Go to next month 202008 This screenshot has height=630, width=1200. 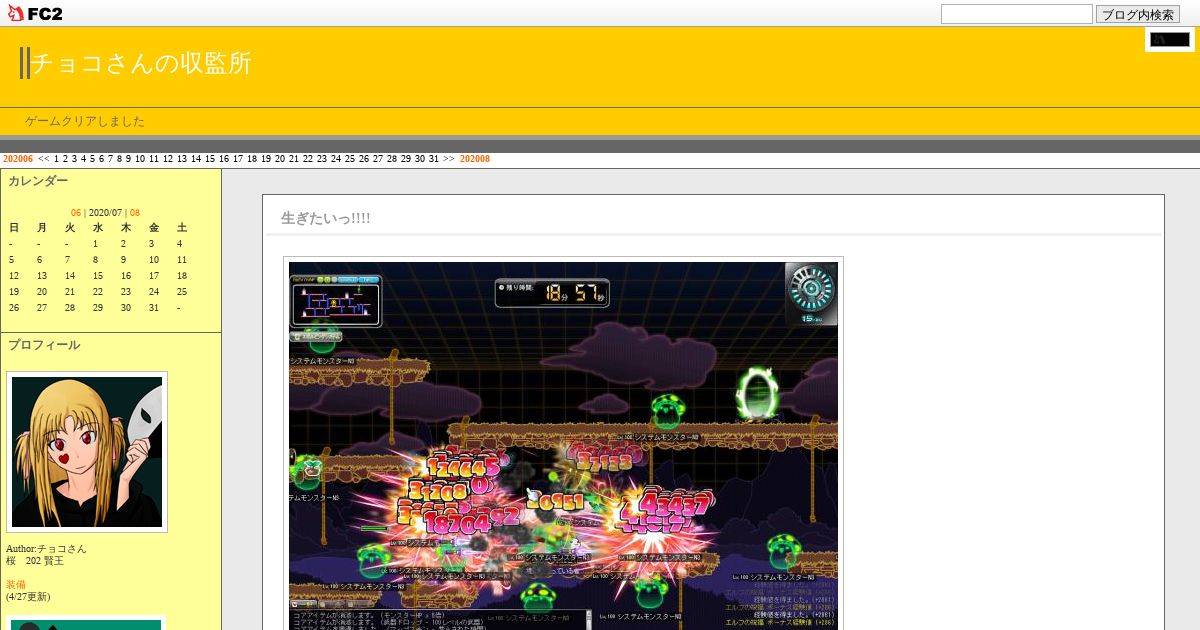[475, 159]
